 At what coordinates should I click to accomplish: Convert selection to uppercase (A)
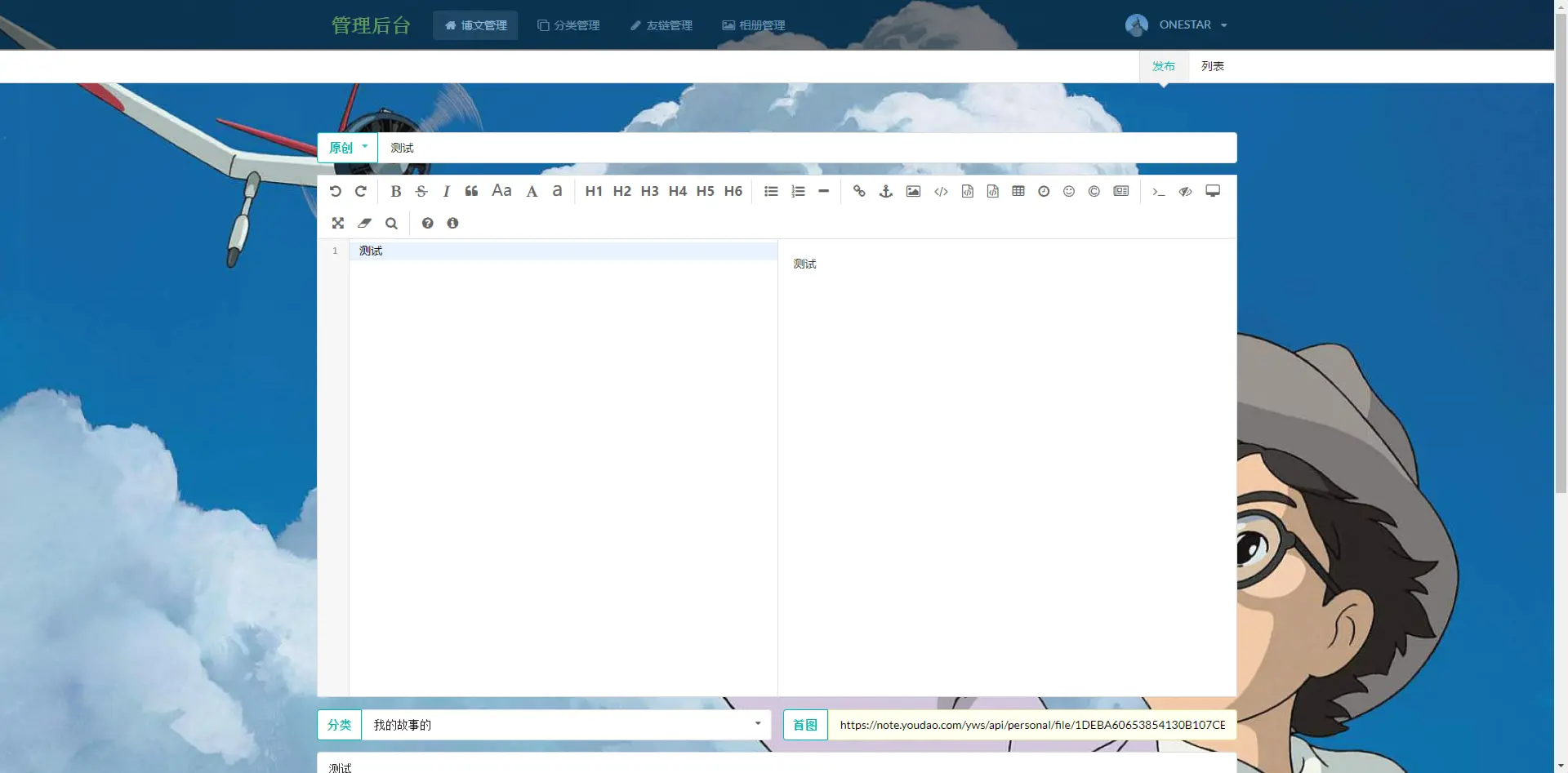coord(532,191)
